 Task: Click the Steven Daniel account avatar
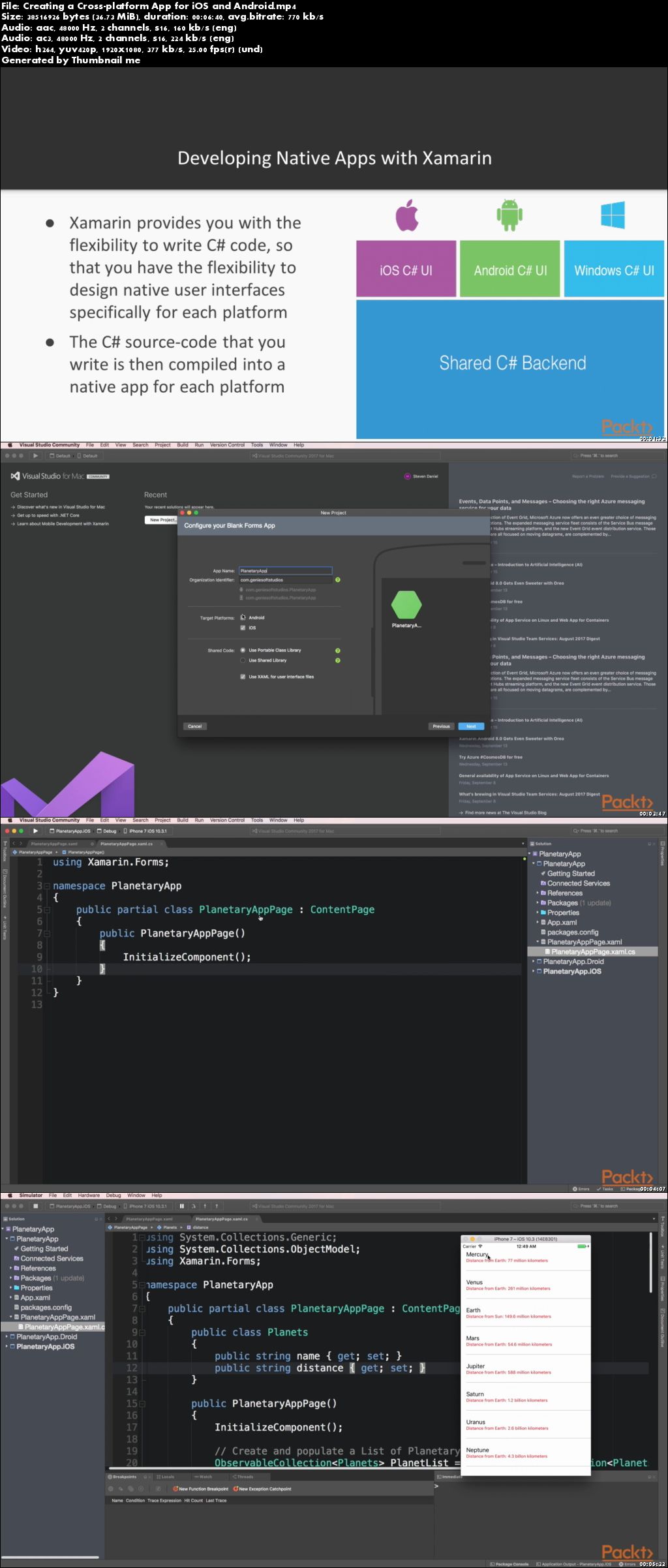[x=407, y=476]
